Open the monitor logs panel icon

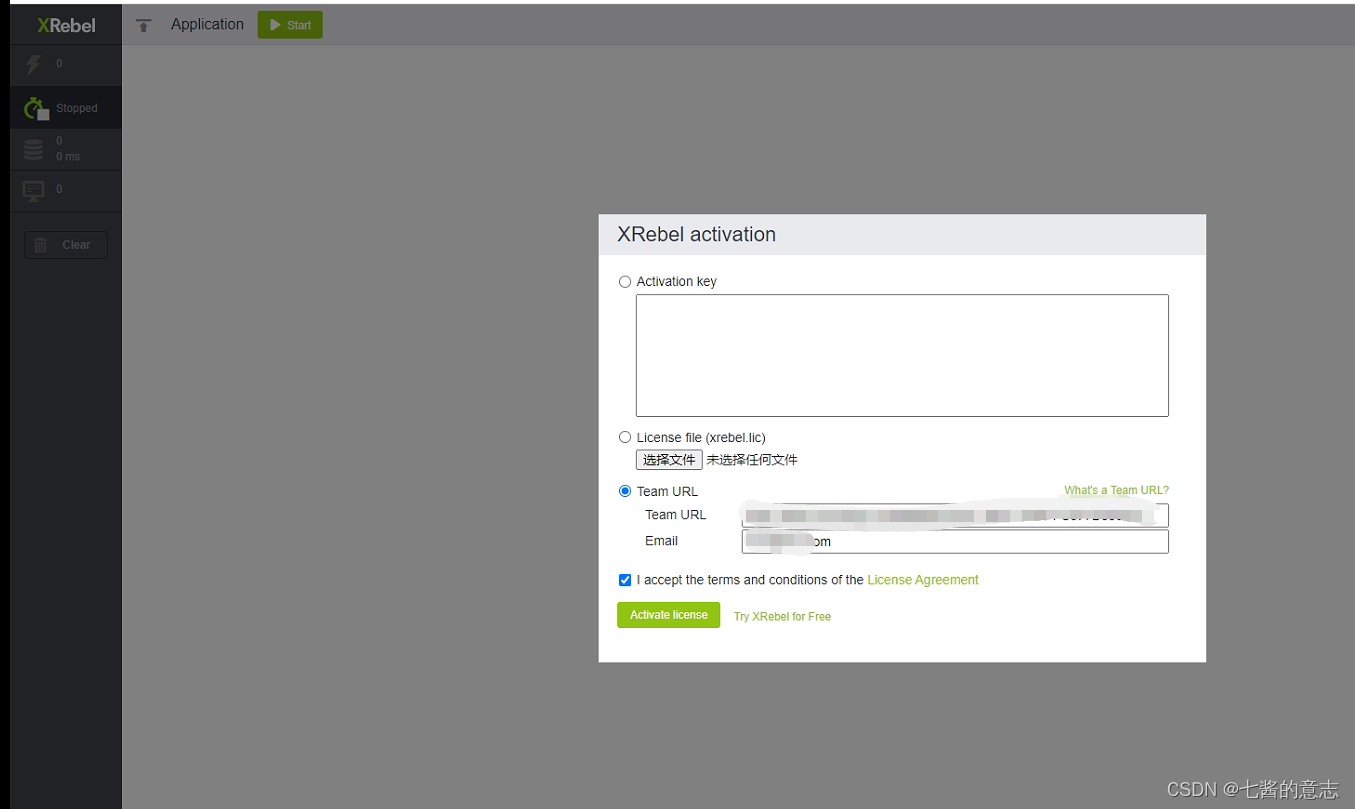point(34,190)
